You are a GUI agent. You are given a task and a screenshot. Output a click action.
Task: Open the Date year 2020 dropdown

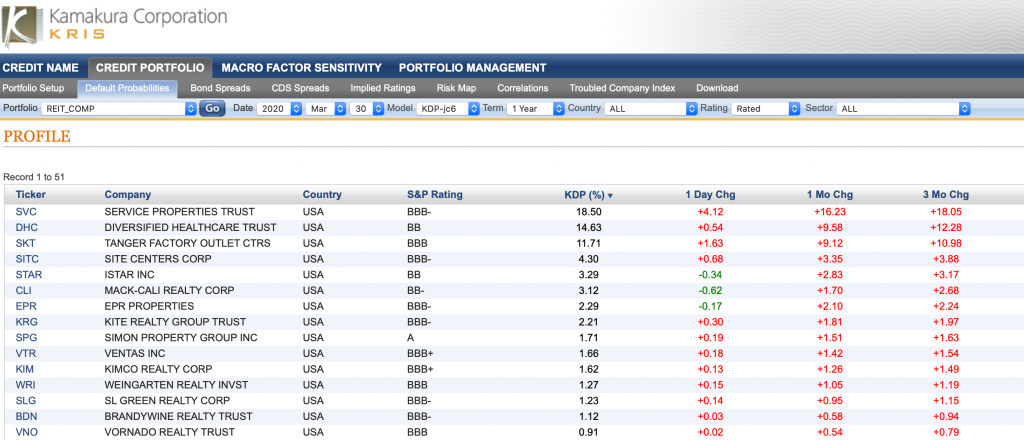pos(279,109)
